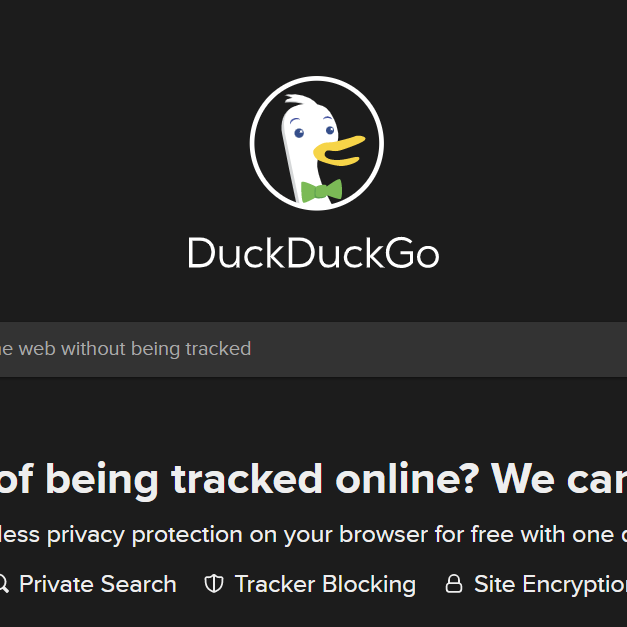Select the Private Search feature label
This screenshot has height=627, width=627.
(98, 584)
